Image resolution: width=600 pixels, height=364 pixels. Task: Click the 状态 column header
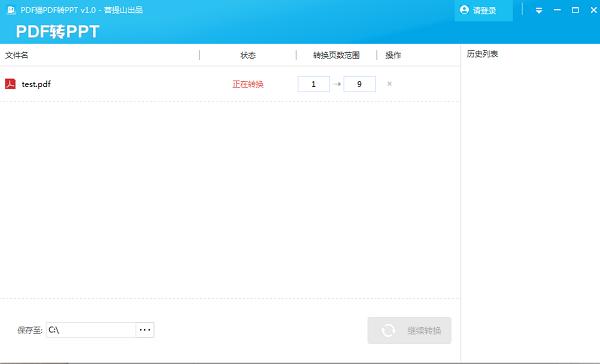point(248,55)
